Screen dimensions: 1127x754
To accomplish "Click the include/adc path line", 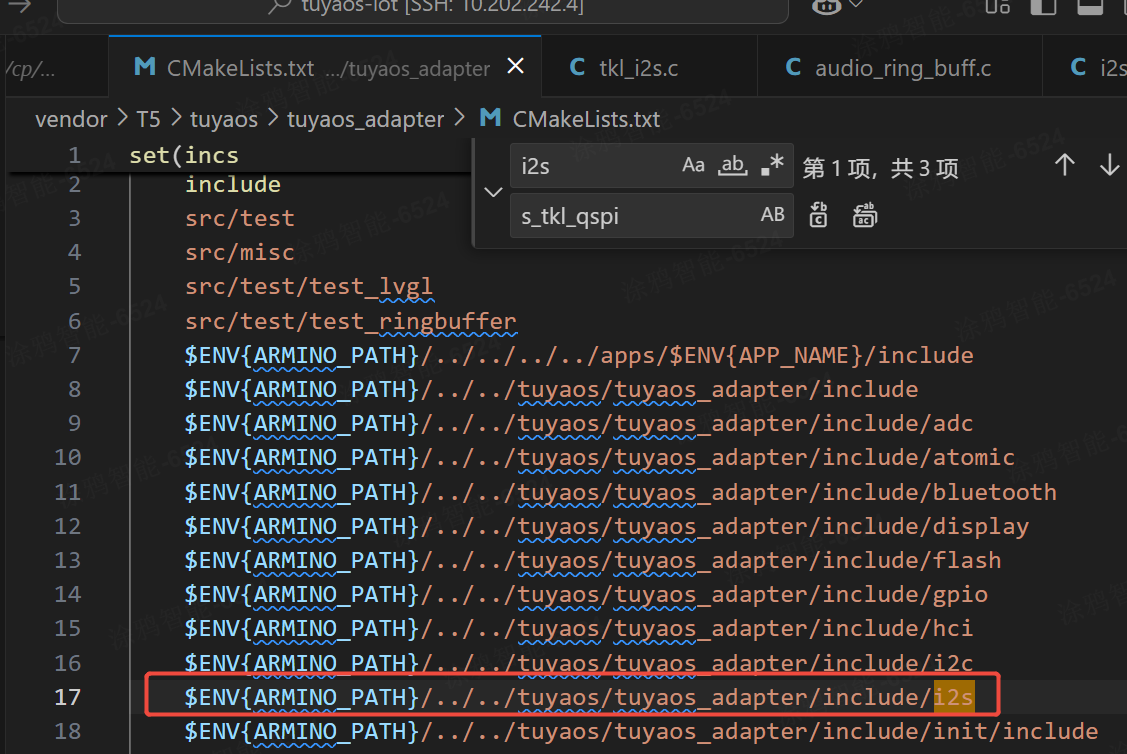I will [x=579, y=423].
